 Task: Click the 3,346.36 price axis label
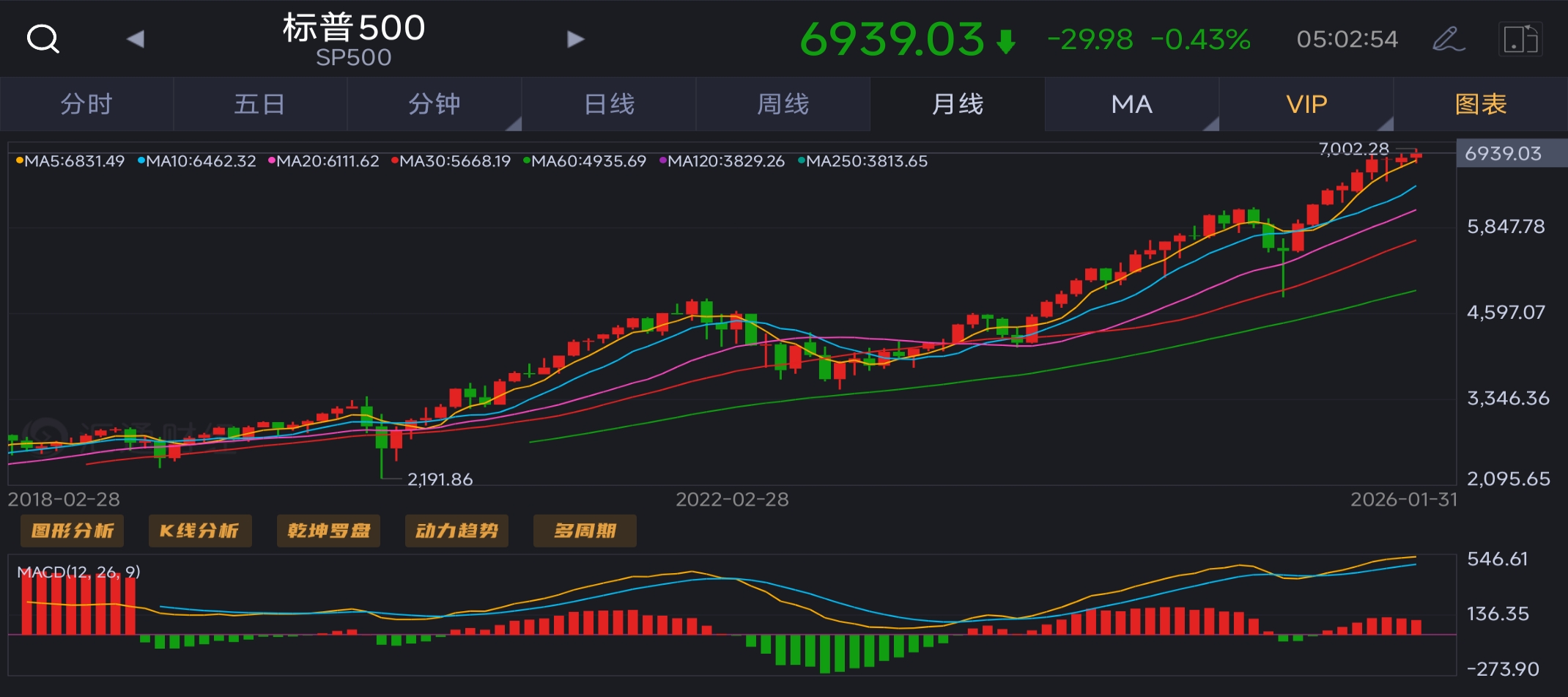1508,398
